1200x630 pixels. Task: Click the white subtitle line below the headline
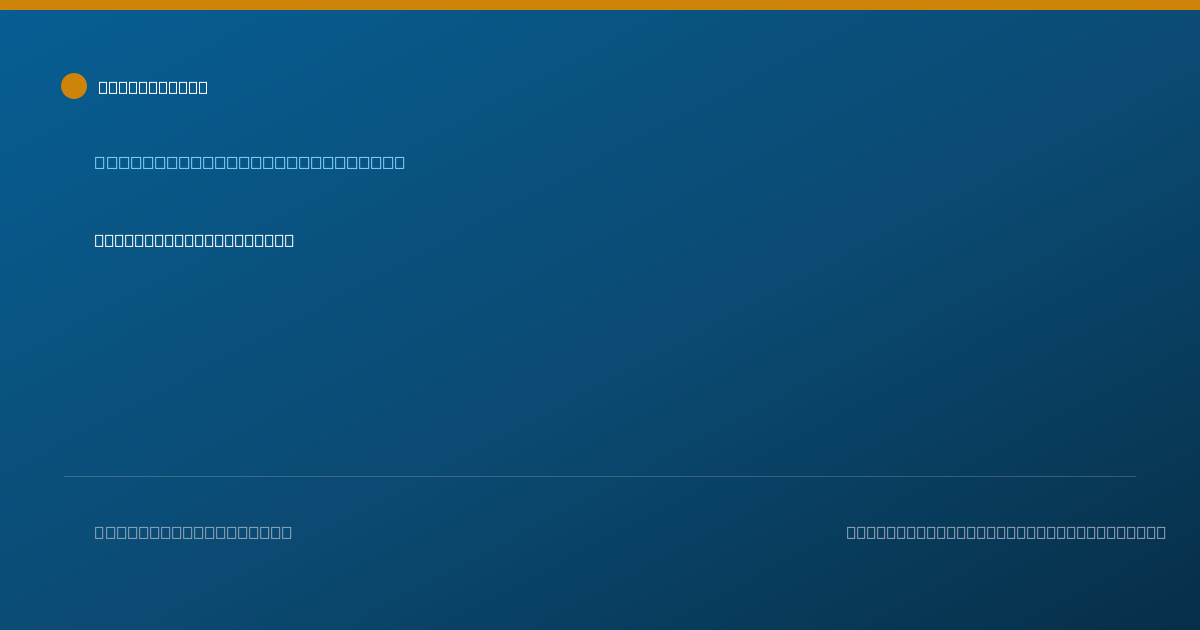click(x=194, y=240)
